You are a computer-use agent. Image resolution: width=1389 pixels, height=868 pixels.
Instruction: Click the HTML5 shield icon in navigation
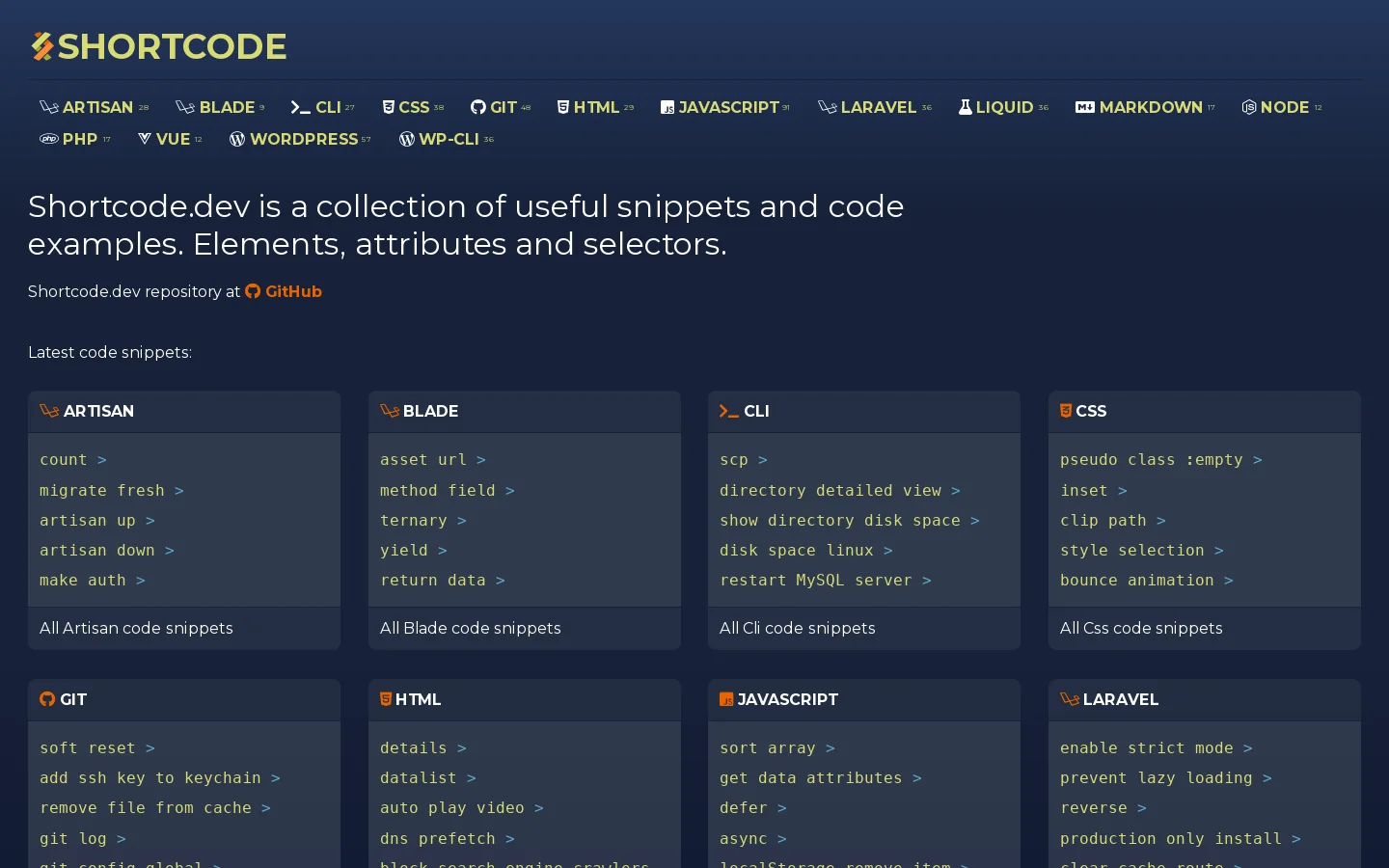563,107
